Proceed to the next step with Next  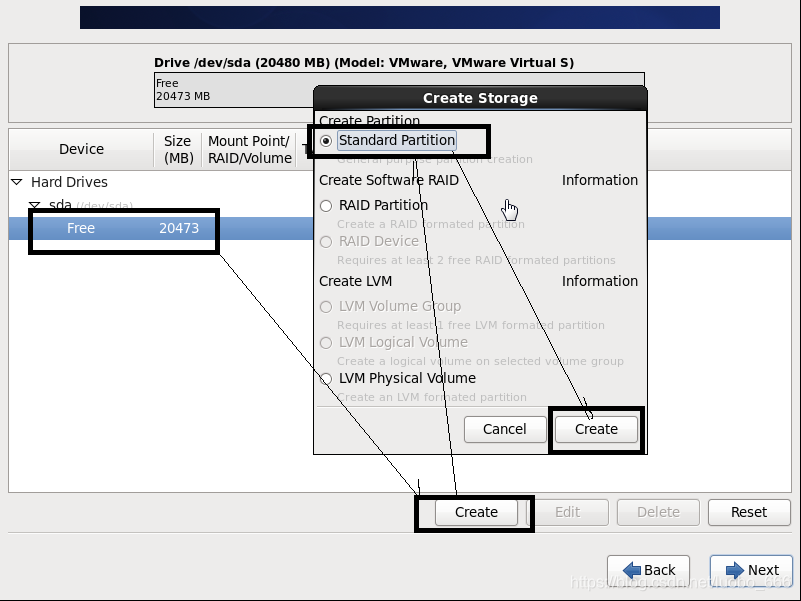(x=751, y=570)
